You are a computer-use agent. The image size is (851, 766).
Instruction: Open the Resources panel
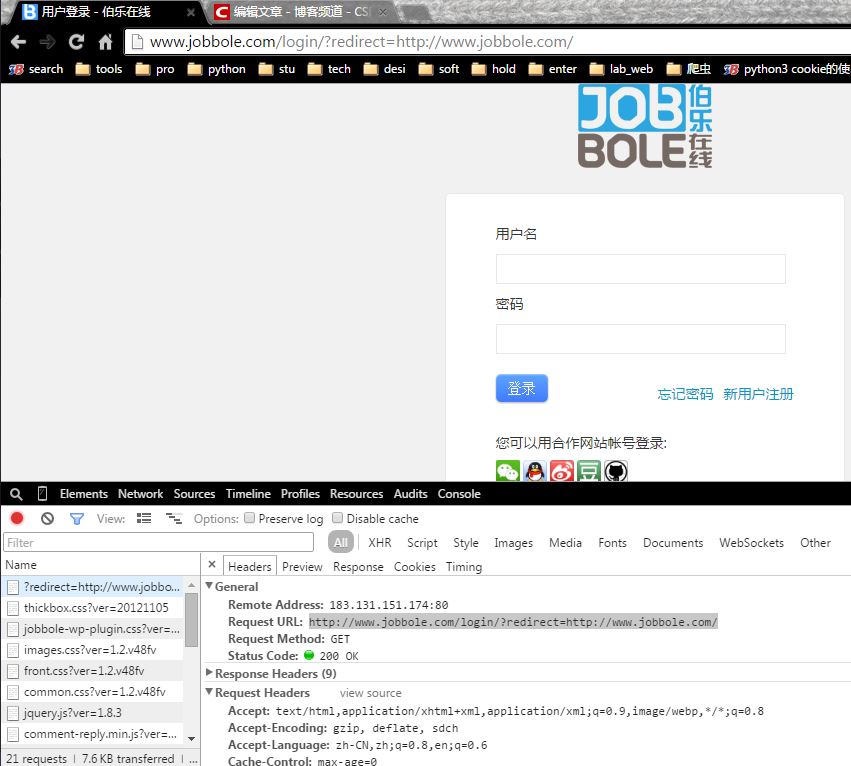coord(357,494)
